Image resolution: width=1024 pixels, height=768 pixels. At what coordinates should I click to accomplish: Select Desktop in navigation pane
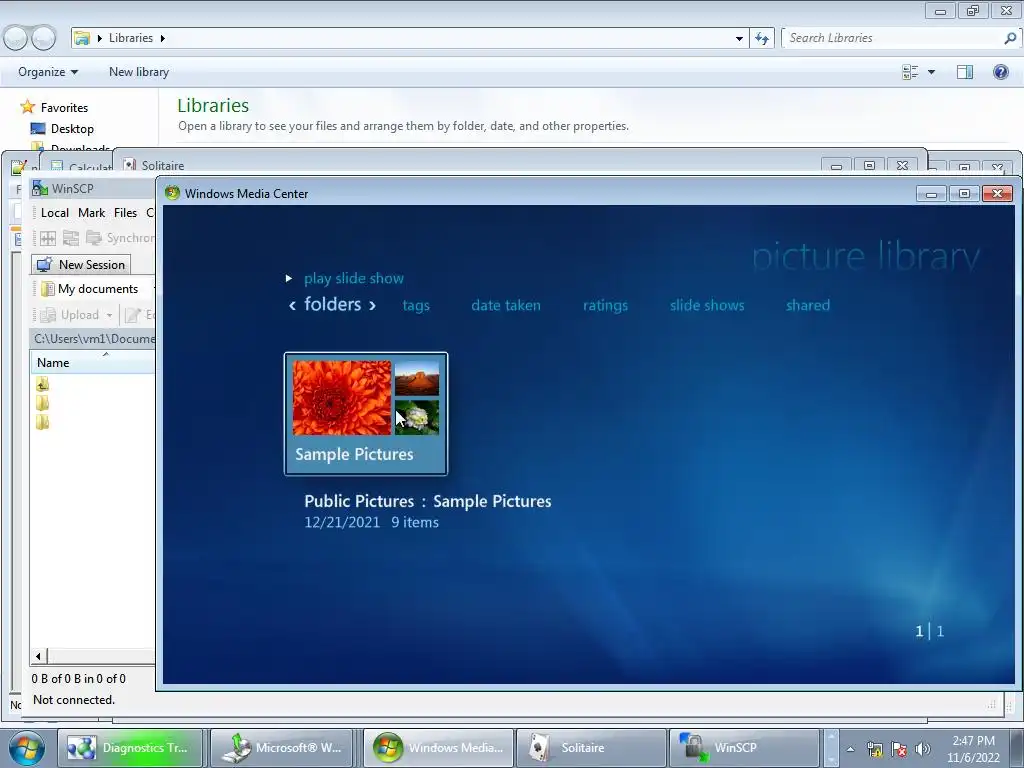72,129
